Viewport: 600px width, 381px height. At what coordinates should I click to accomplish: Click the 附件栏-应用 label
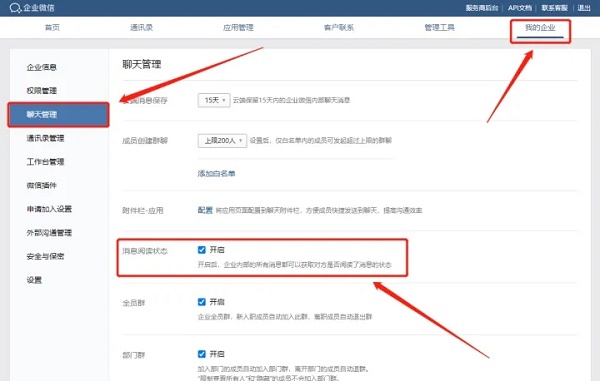(x=143, y=211)
